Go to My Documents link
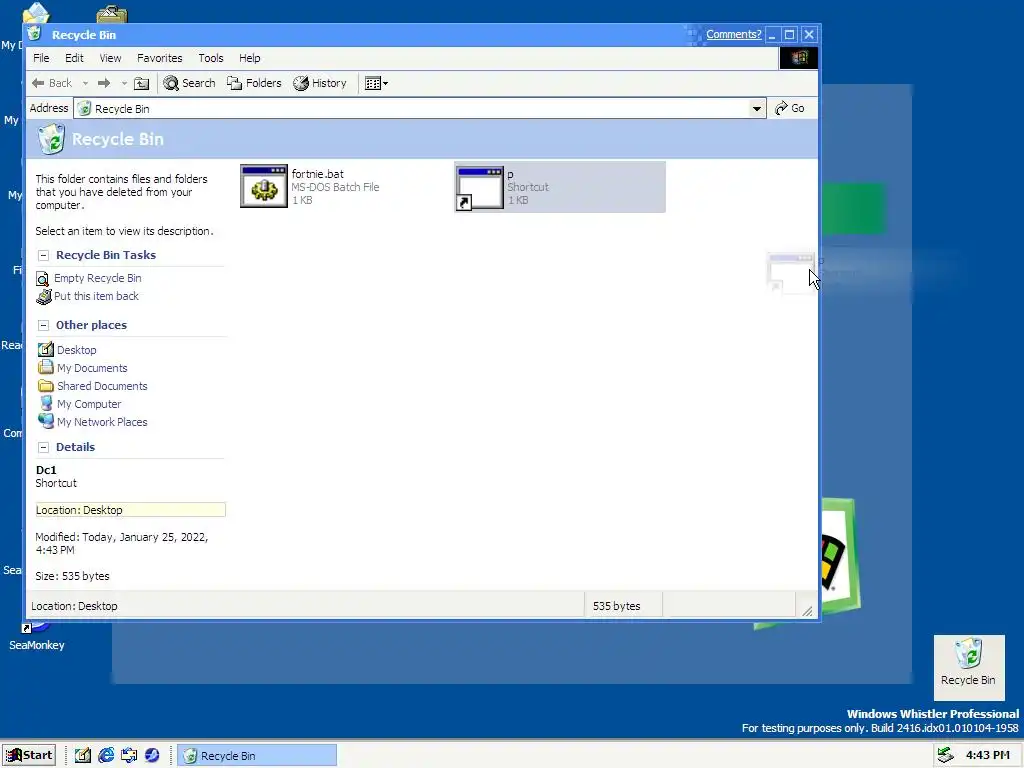This screenshot has width=1024, height=768. point(92,368)
